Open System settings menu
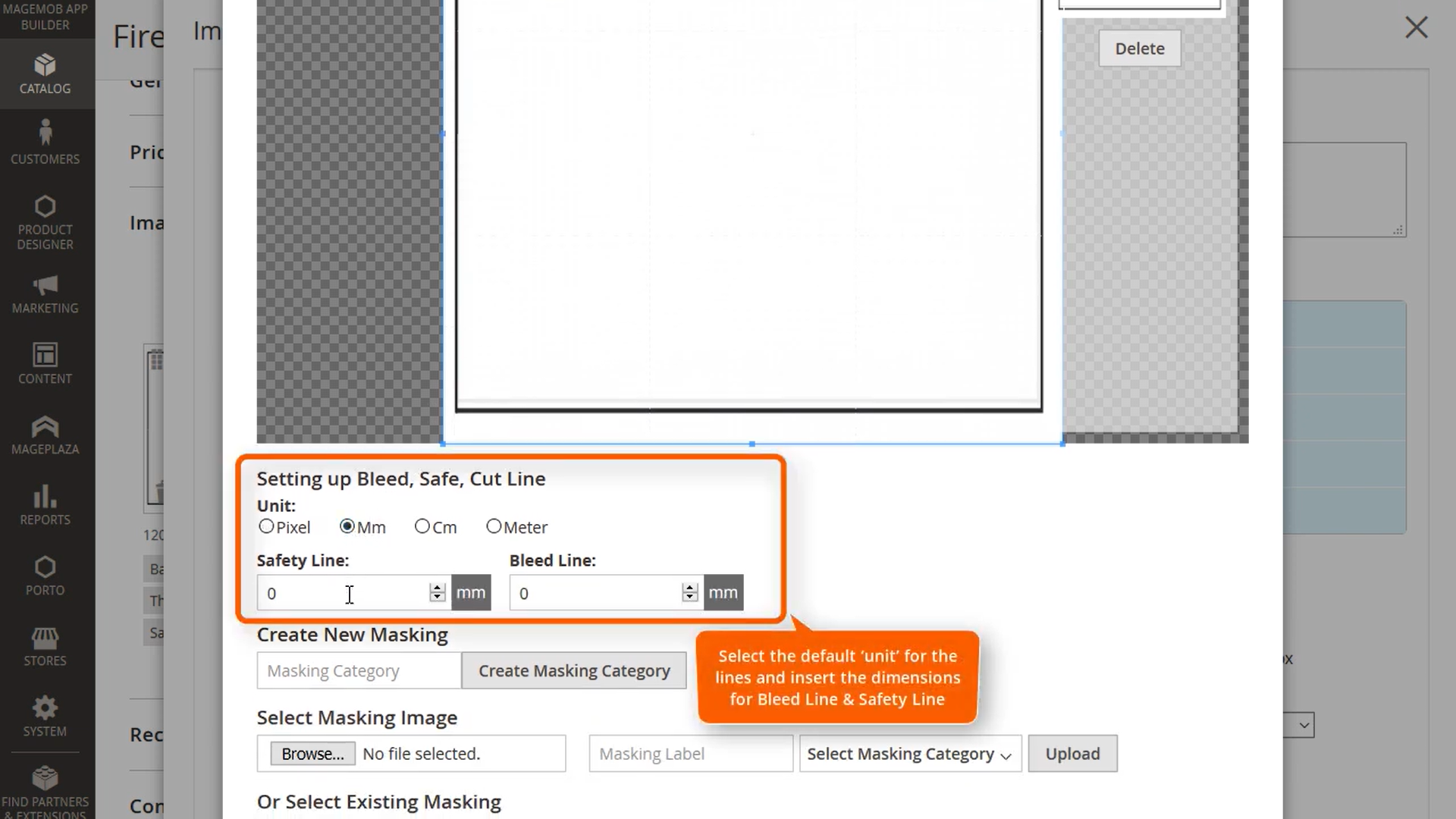1456x819 pixels. (x=45, y=715)
